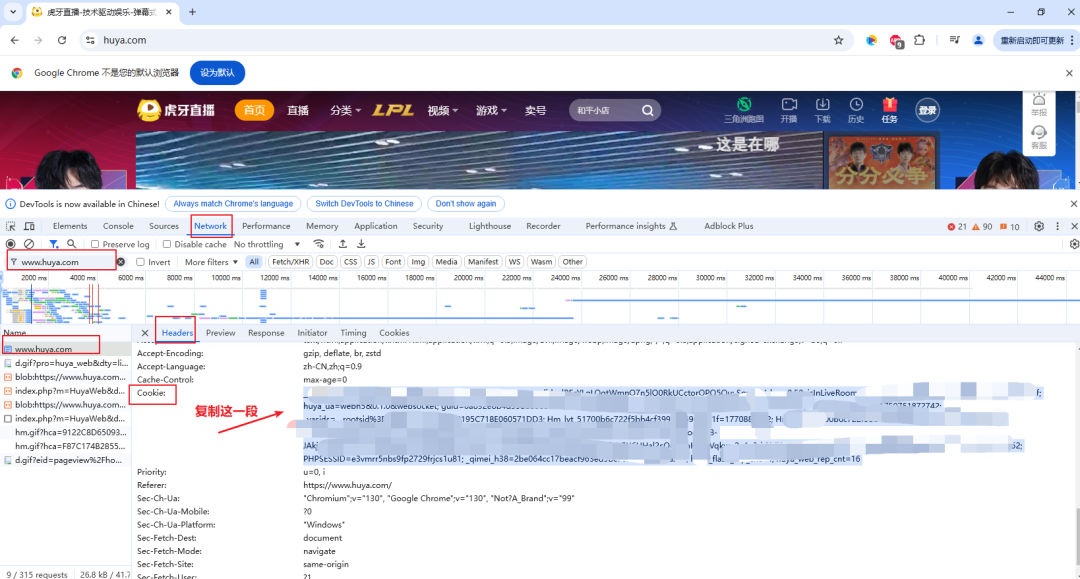Open the More filters dropdown
1080x579 pixels.
click(211, 262)
